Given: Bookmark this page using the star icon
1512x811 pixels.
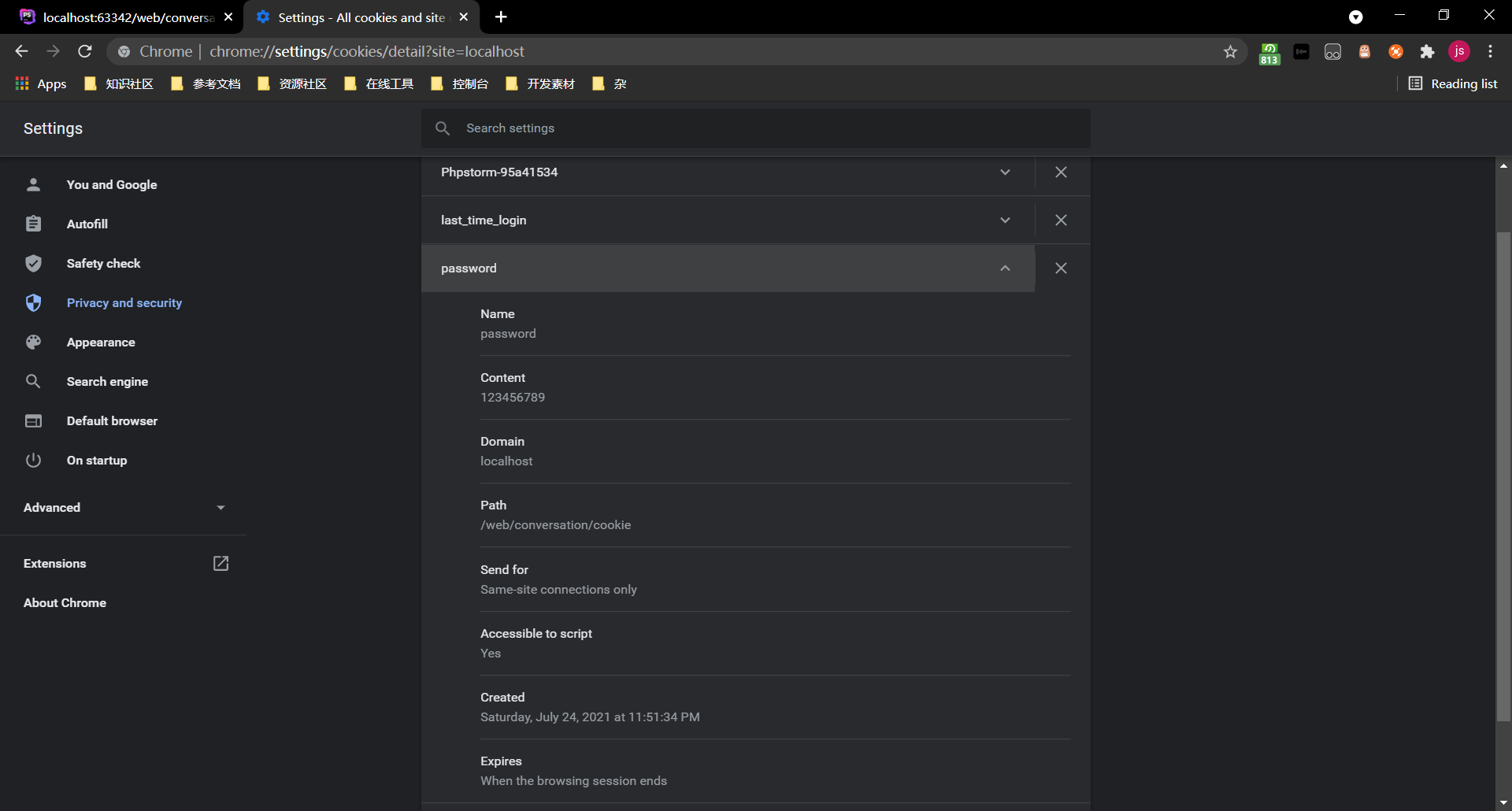Looking at the screenshot, I should coord(1230,51).
